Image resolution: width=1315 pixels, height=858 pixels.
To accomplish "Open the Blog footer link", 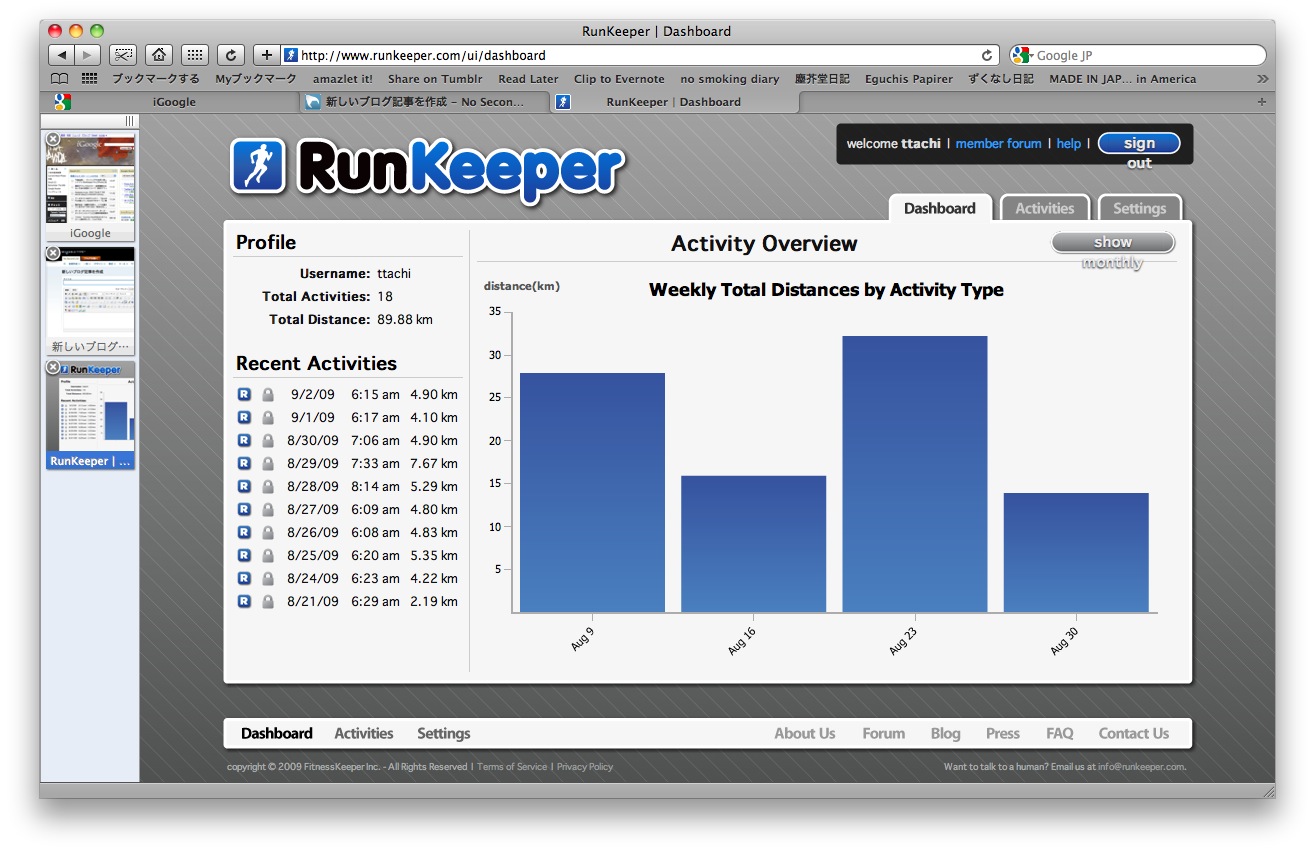I will click(x=946, y=733).
